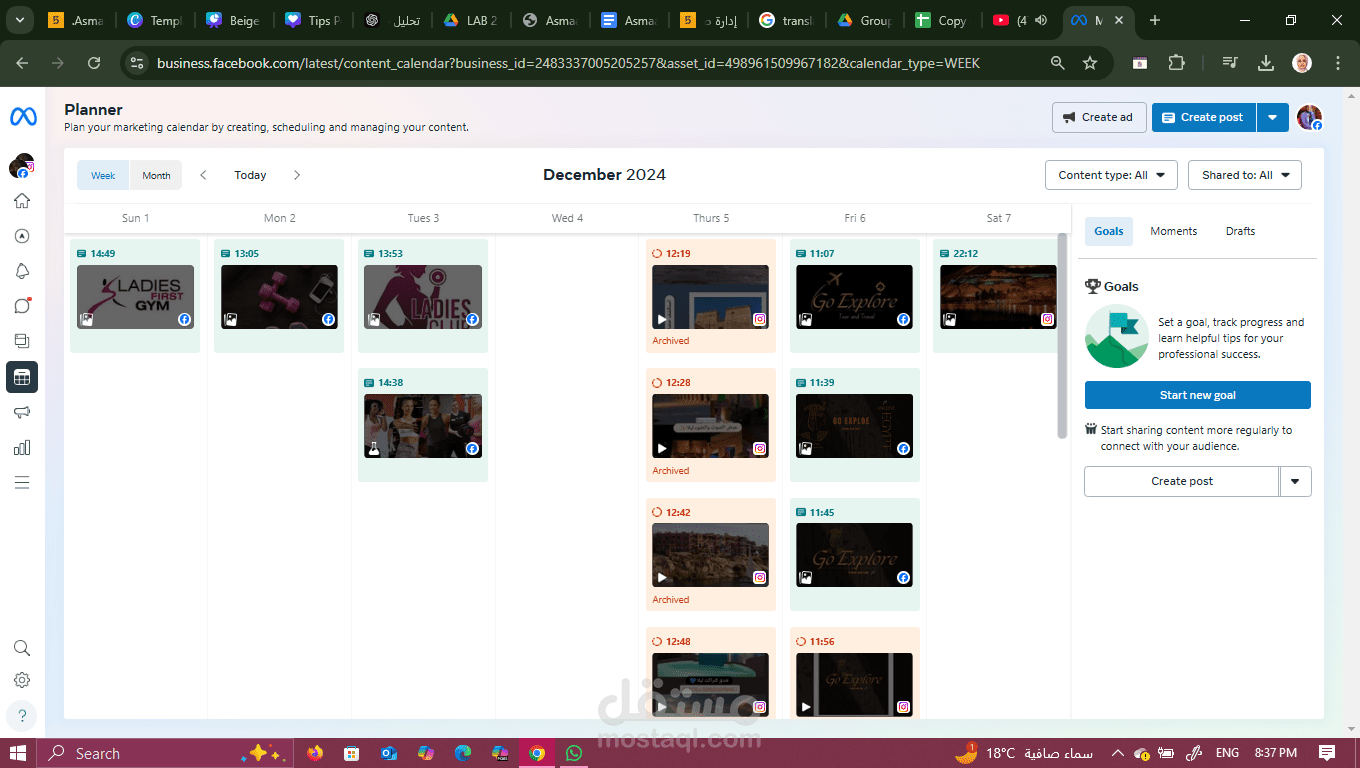The width and height of the screenshot is (1360, 768).
Task: Click the Today button
Action: pos(250,175)
